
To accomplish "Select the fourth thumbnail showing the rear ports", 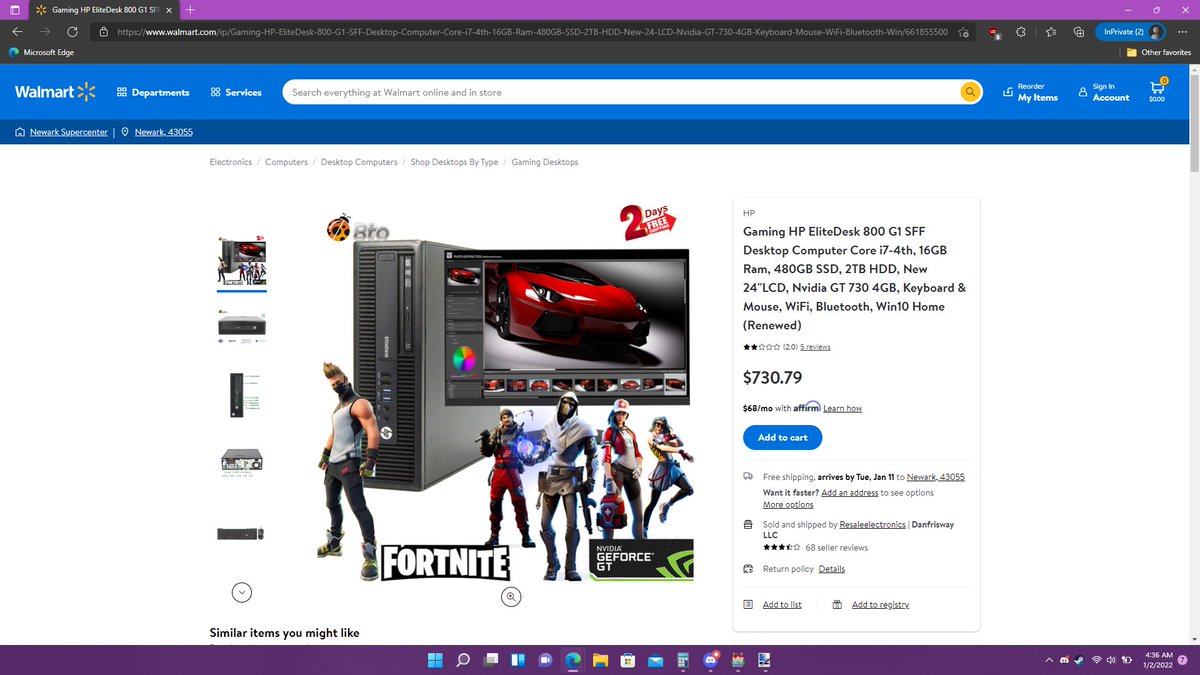I will (x=242, y=461).
